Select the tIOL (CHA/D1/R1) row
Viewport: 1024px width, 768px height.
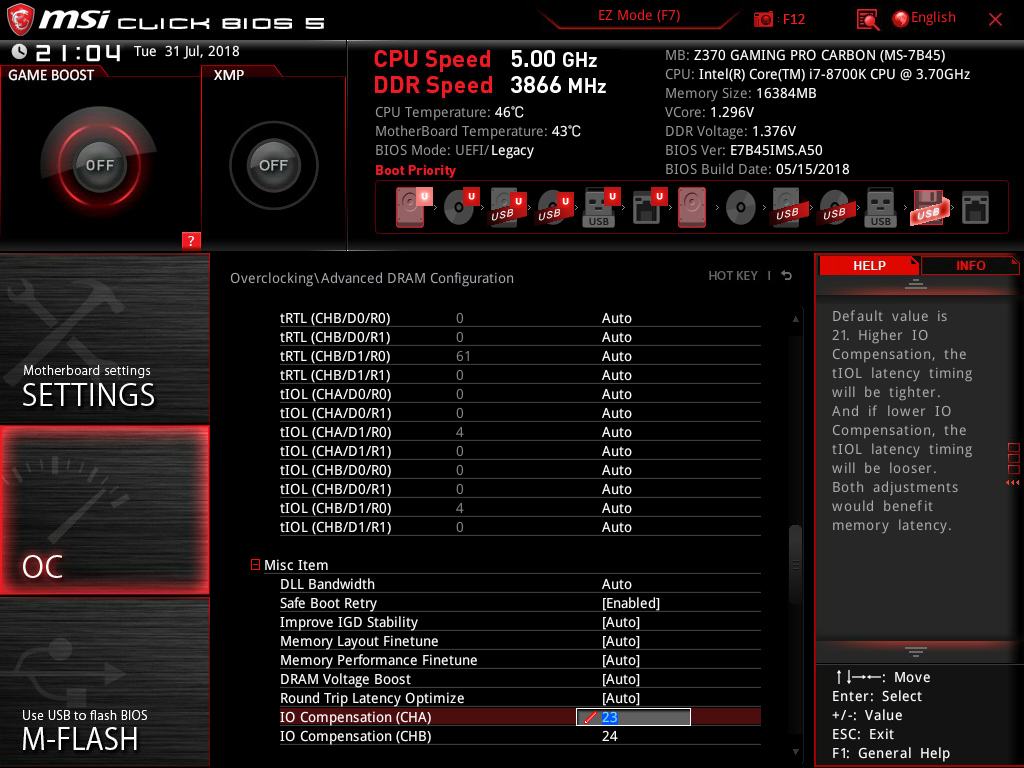click(x=520, y=451)
